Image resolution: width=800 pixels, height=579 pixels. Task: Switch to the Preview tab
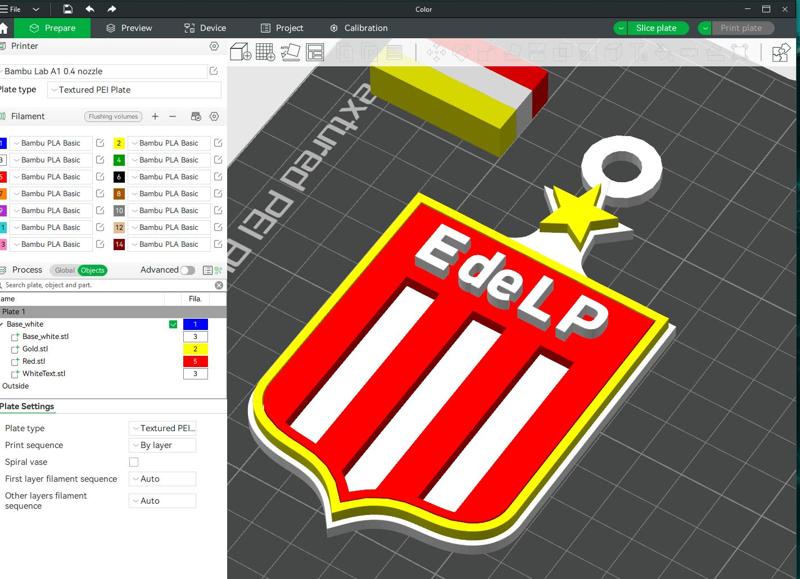point(129,28)
